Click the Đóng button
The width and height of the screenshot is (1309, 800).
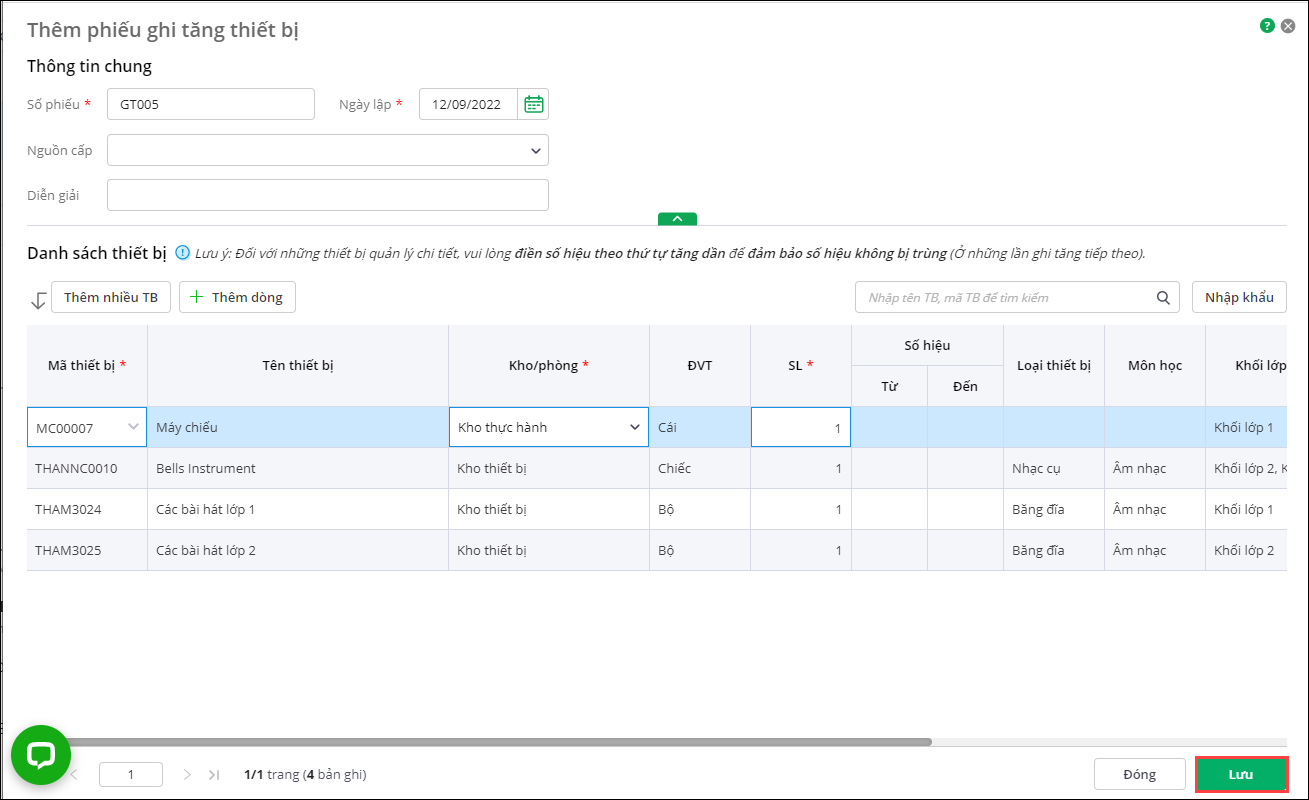click(x=1139, y=774)
